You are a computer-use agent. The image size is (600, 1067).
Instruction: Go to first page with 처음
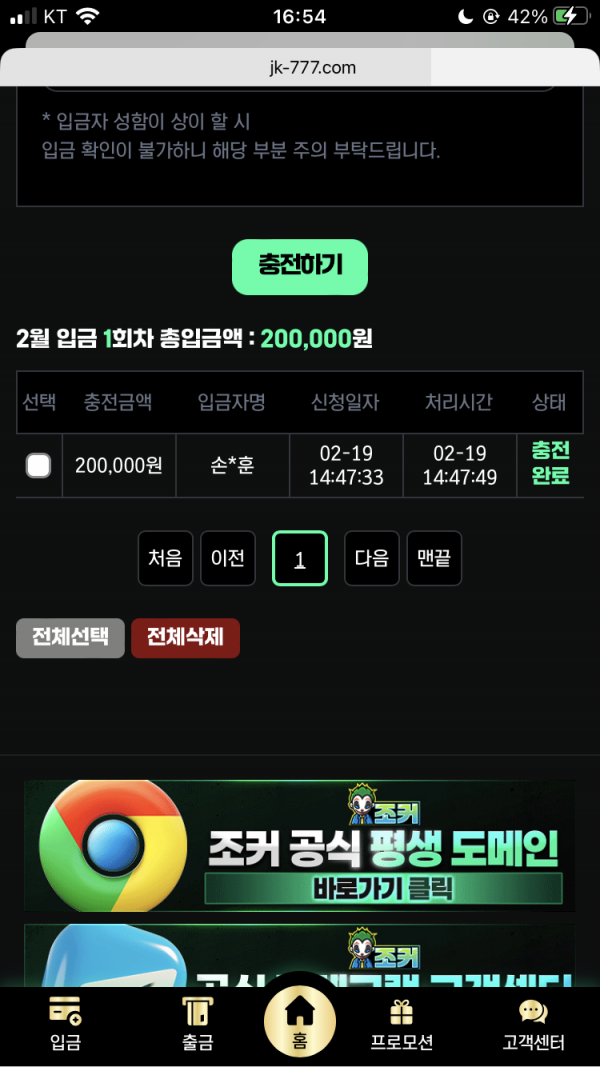pyautogui.click(x=165, y=558)
